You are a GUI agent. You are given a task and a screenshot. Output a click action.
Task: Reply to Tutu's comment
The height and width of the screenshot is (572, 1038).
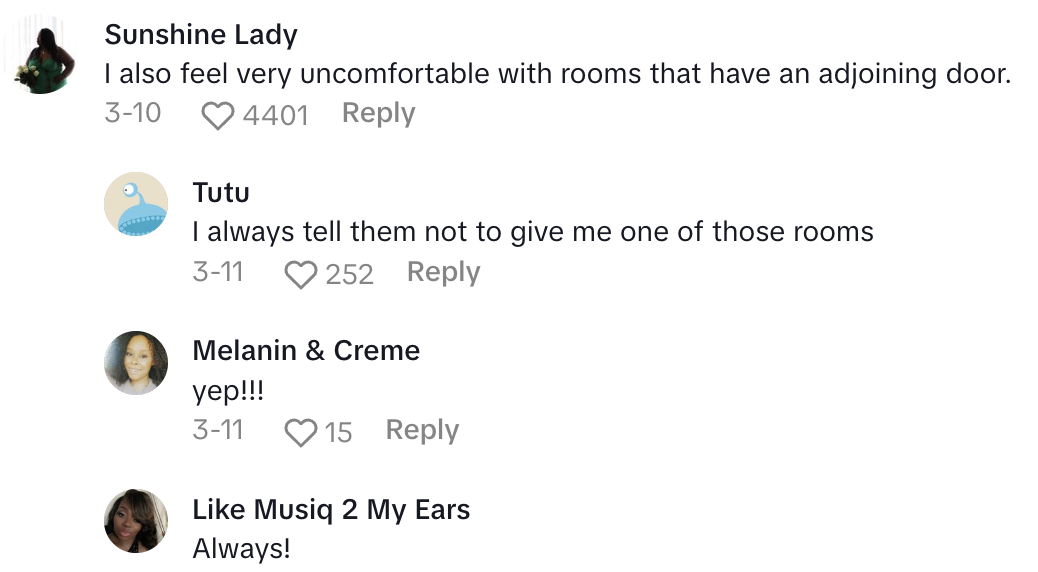(x=443, y=272)
